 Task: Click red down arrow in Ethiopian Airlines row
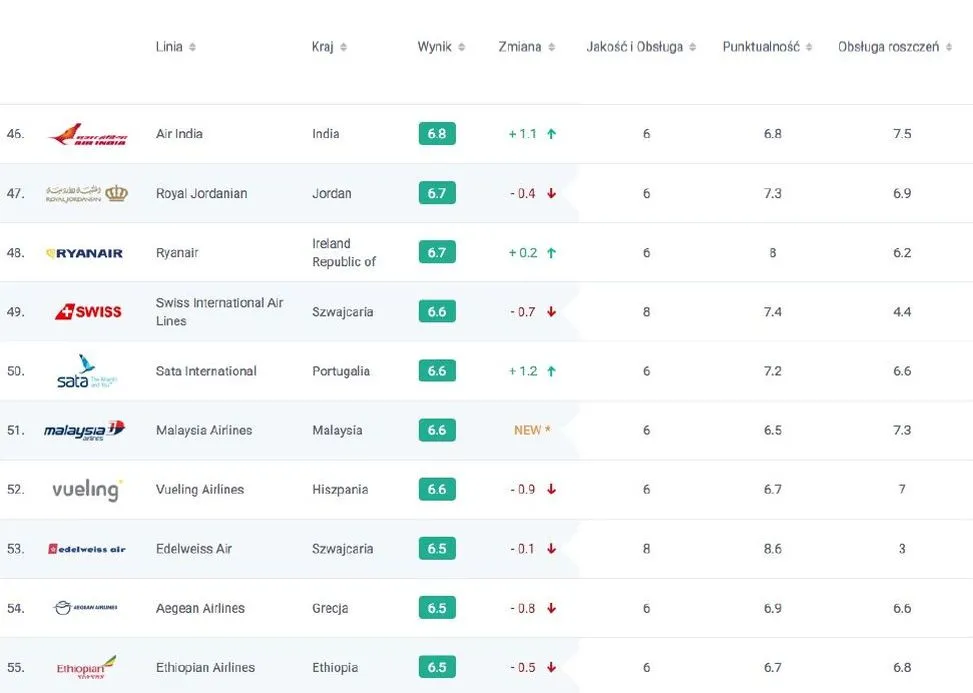[x=551, y=668]
